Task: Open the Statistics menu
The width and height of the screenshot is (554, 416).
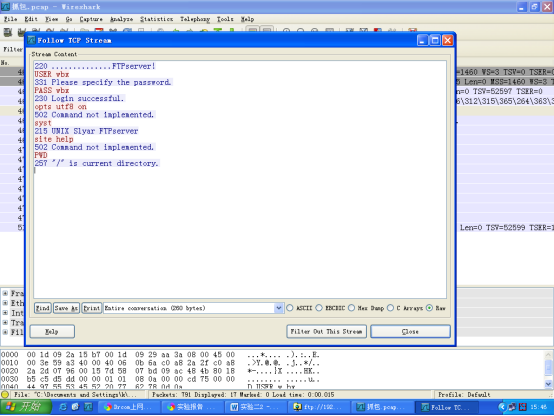Action: tap(157, 19)
